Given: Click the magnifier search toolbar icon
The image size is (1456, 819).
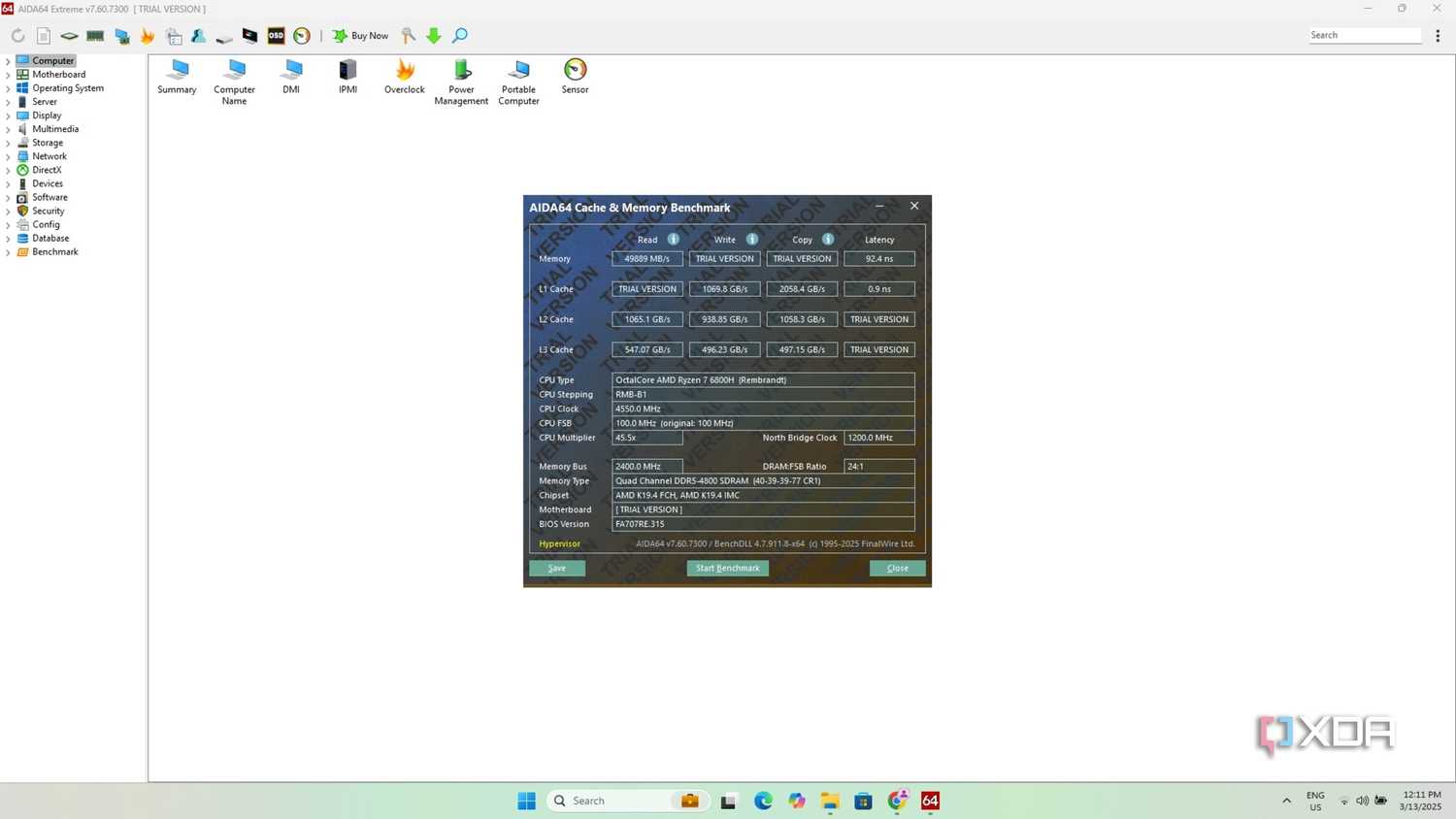Looking at the screenshot, I should [x=460, y=36].
